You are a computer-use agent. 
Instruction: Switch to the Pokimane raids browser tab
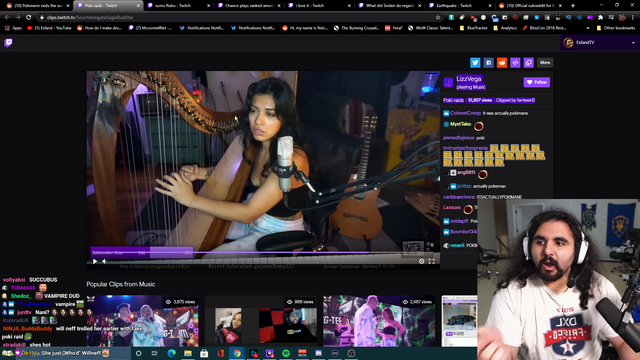(x=38, y=5)
